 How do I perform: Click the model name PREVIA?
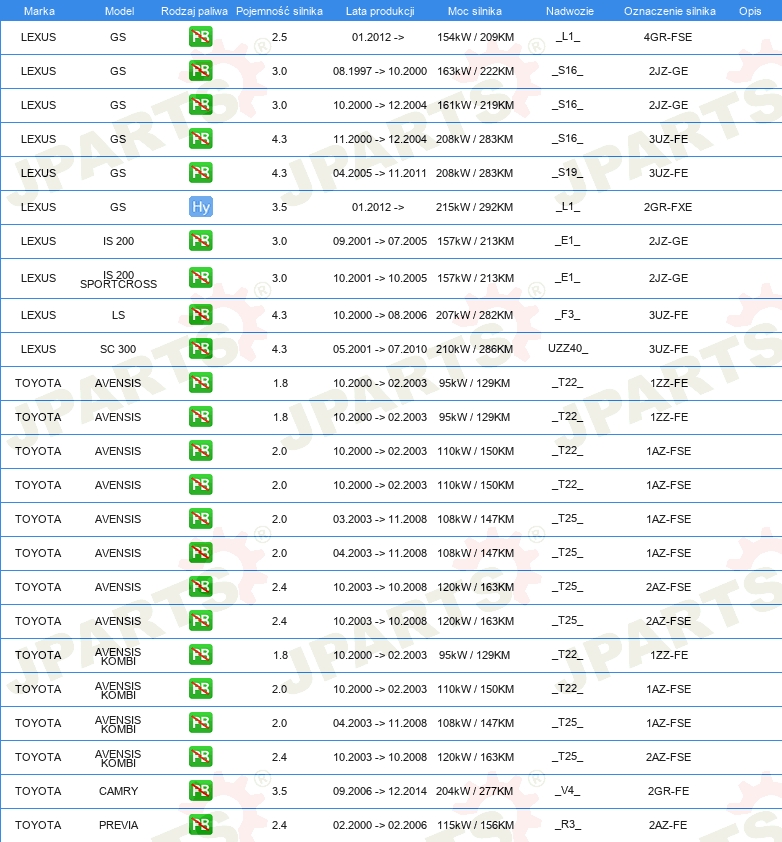pos(118,825)
